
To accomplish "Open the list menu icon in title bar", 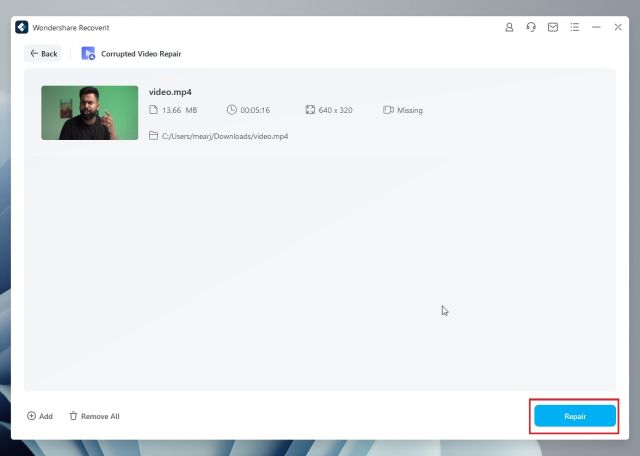I will pos(575,27).
